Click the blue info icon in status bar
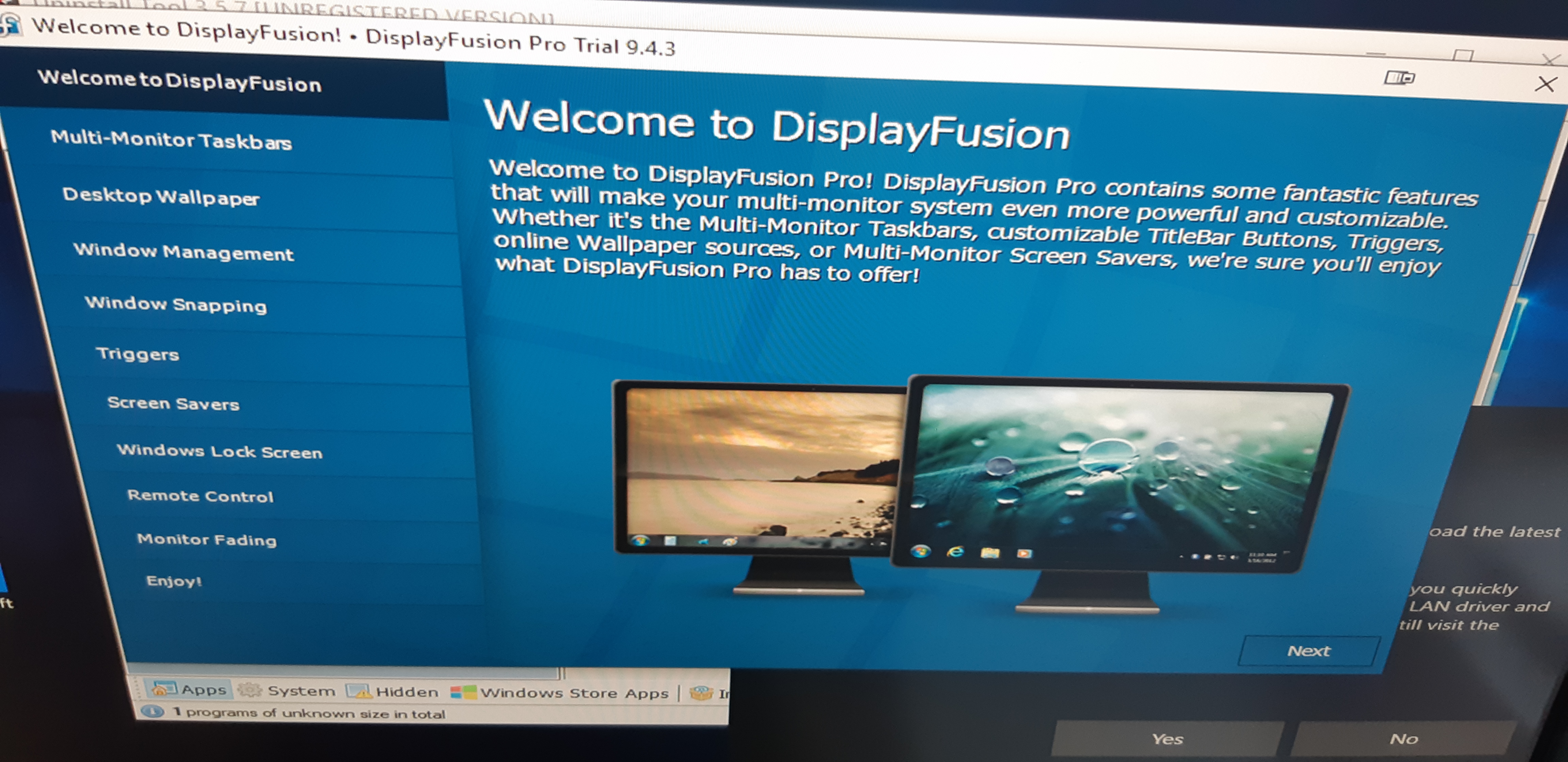 coord(152,711)
